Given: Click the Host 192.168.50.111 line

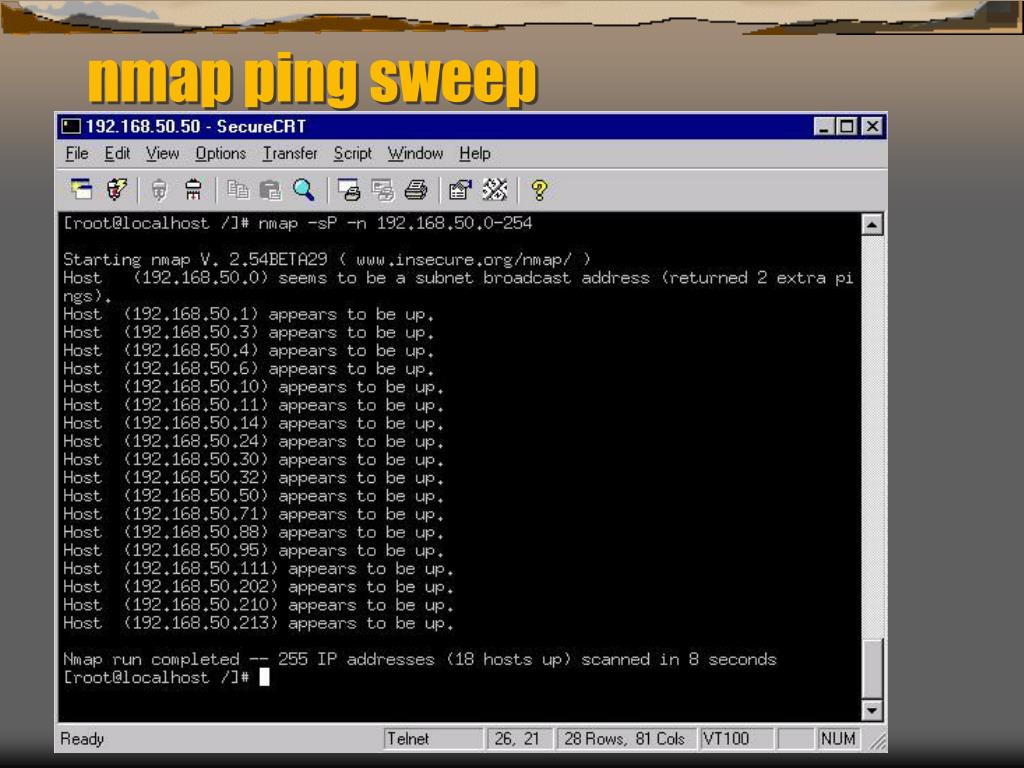Looking at the screenshot, I should [258, 569].
